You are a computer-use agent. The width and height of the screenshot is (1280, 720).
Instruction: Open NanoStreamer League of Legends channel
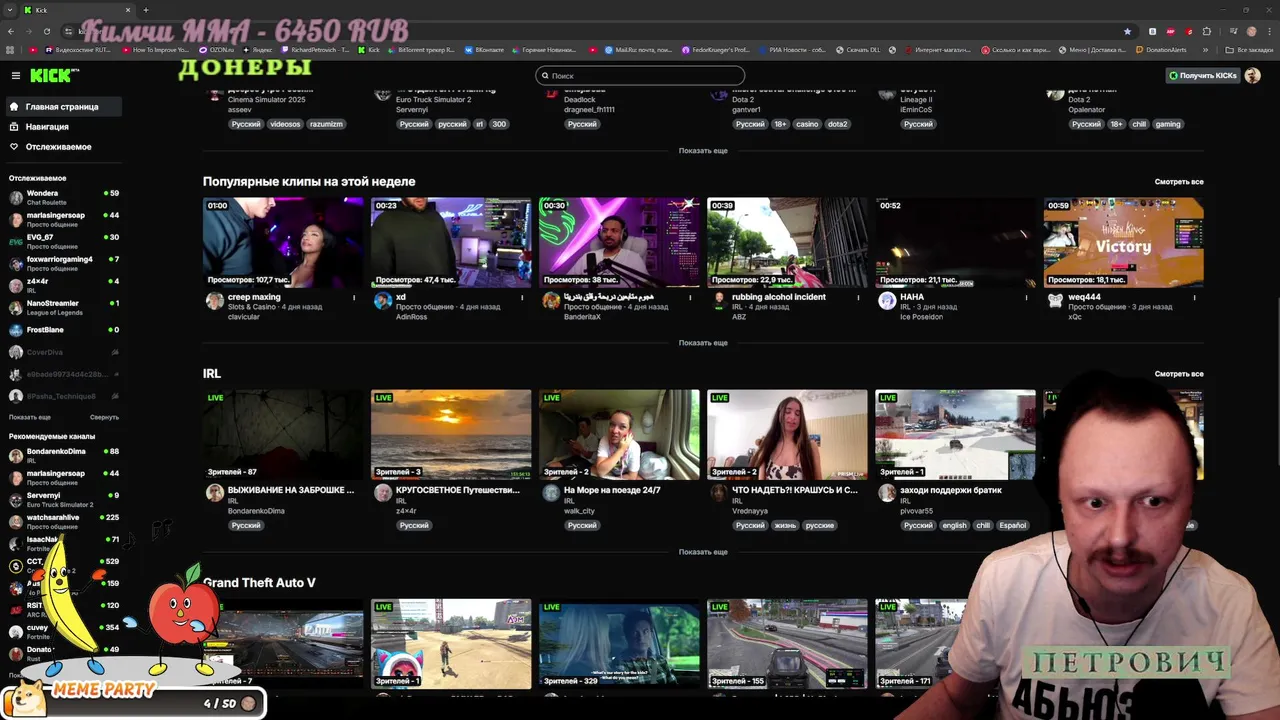(x=64, y=307)
